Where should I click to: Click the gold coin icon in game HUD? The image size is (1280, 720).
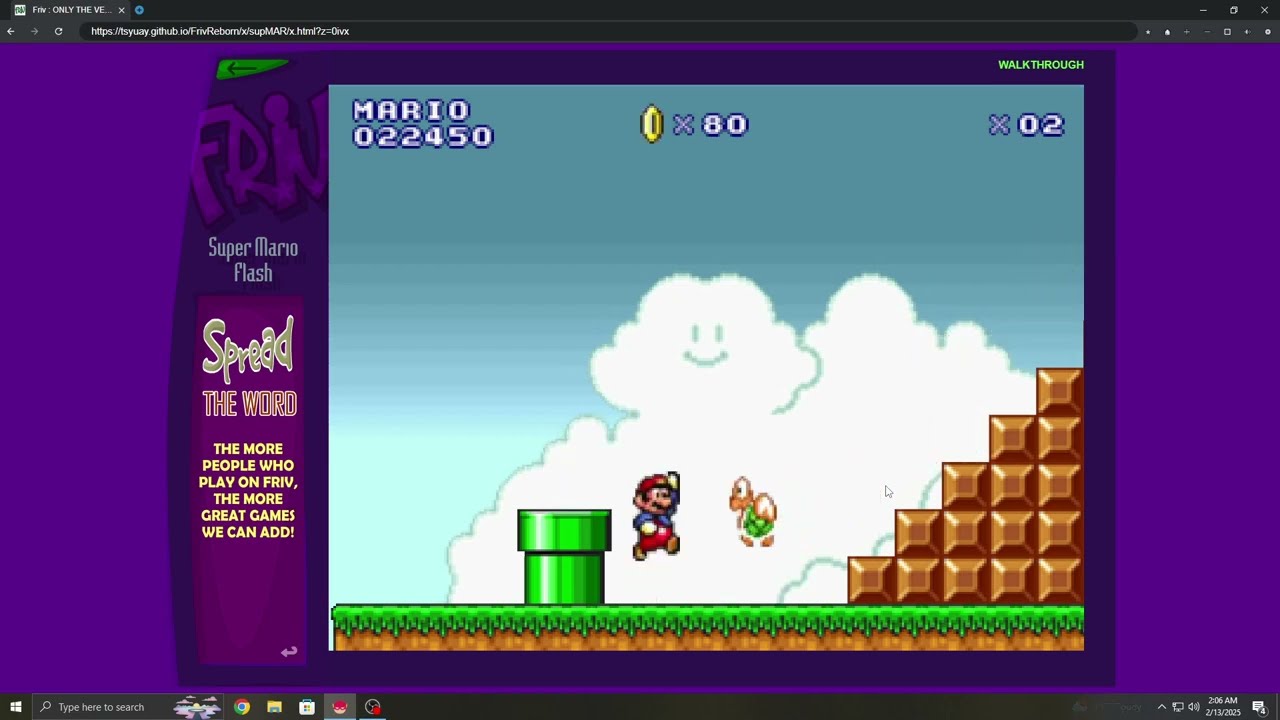651,124
